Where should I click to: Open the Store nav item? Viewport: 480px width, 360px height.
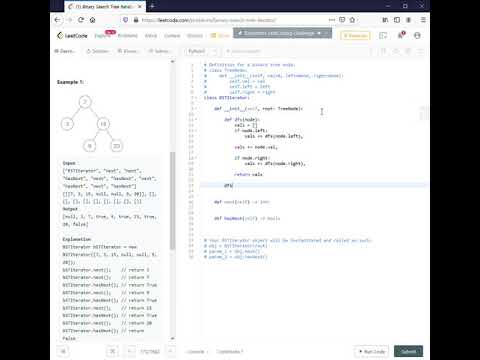(x=220, y=36)
